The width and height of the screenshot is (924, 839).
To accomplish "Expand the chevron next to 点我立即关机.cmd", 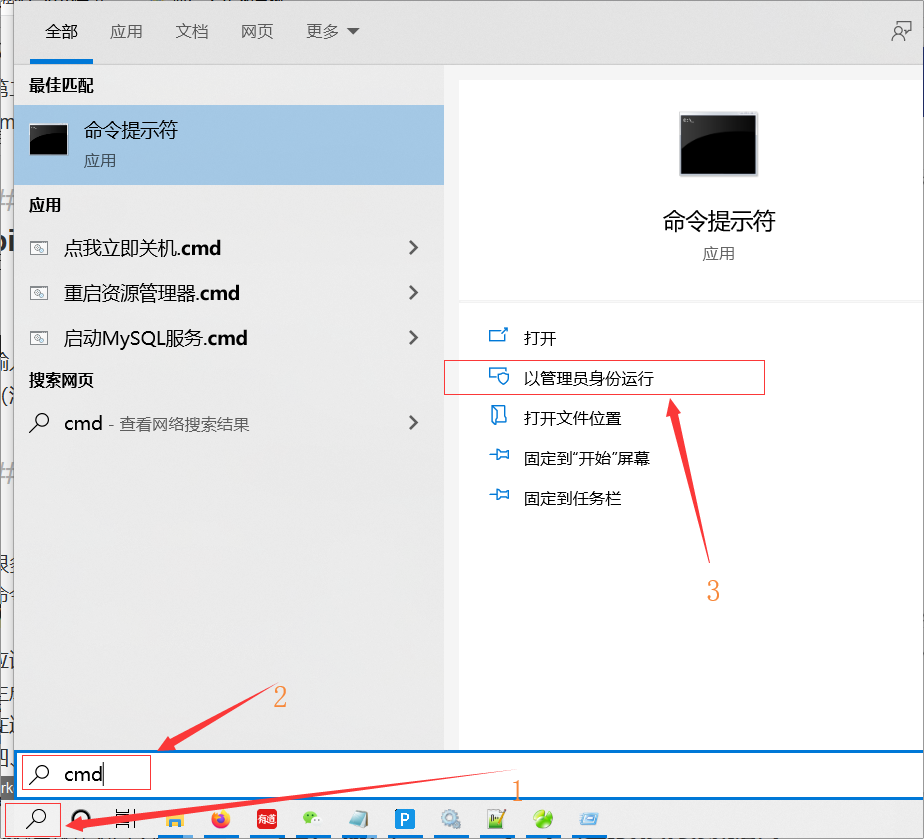I will point(413,248).
